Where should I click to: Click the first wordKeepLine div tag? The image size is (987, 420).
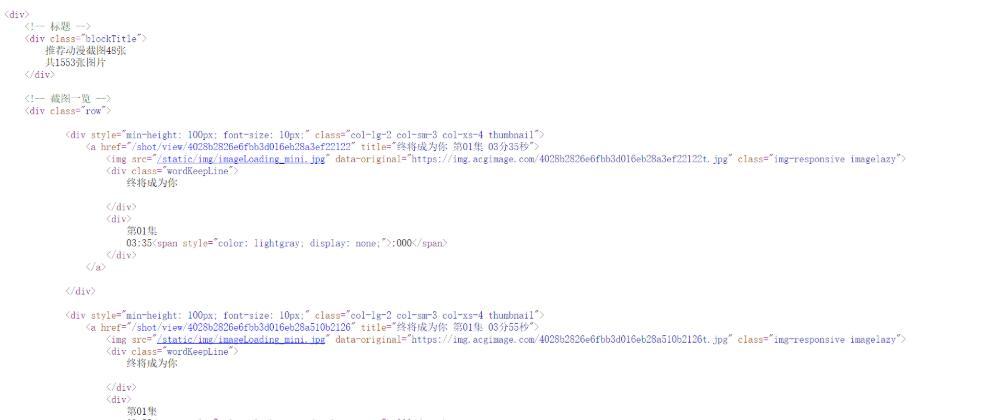coord(172,171)
